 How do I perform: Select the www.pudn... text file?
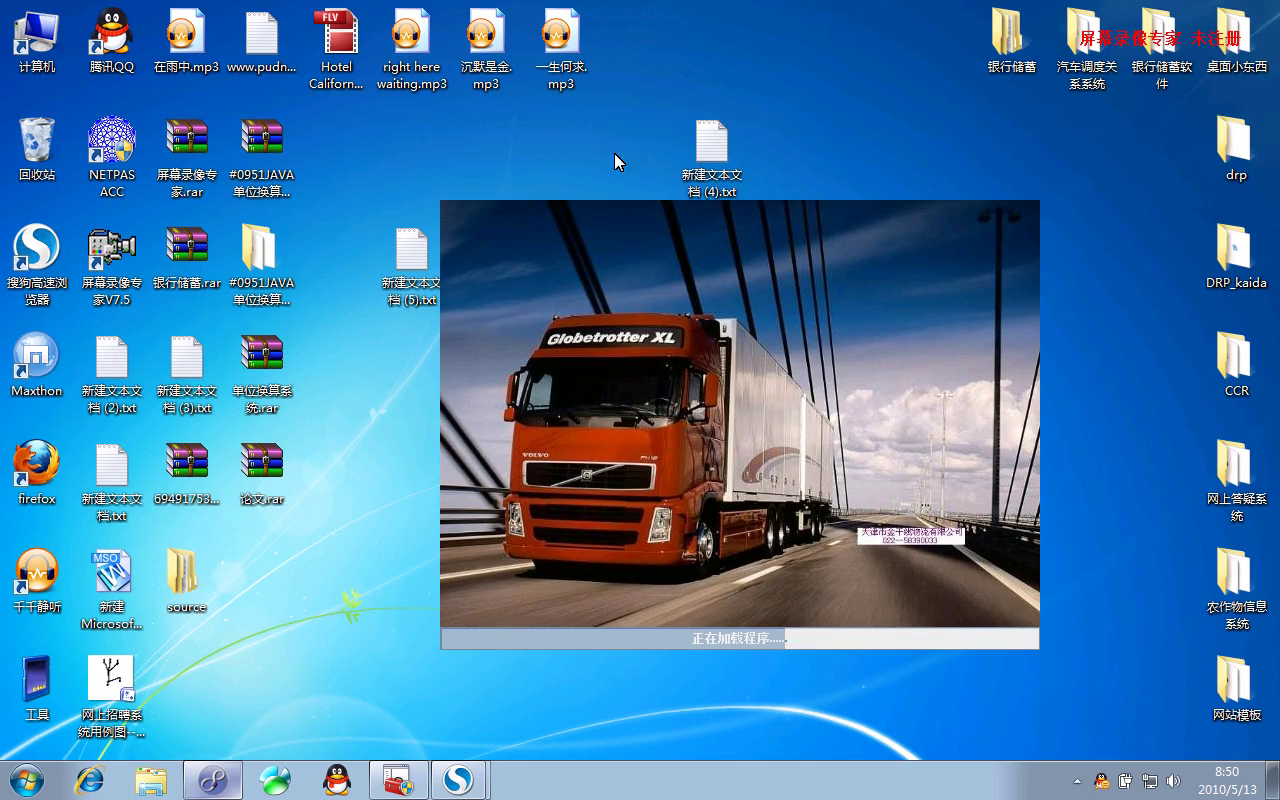(x=262, y=40)
